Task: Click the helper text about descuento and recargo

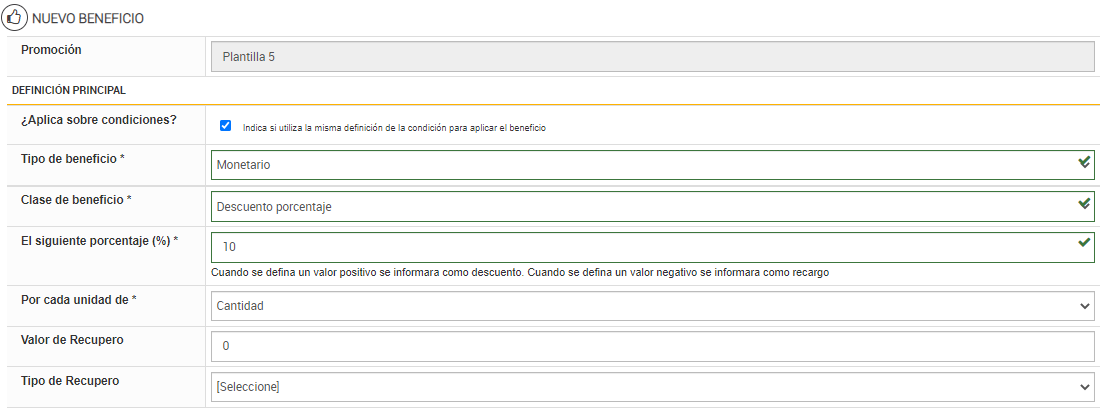Action: point(520,272)
